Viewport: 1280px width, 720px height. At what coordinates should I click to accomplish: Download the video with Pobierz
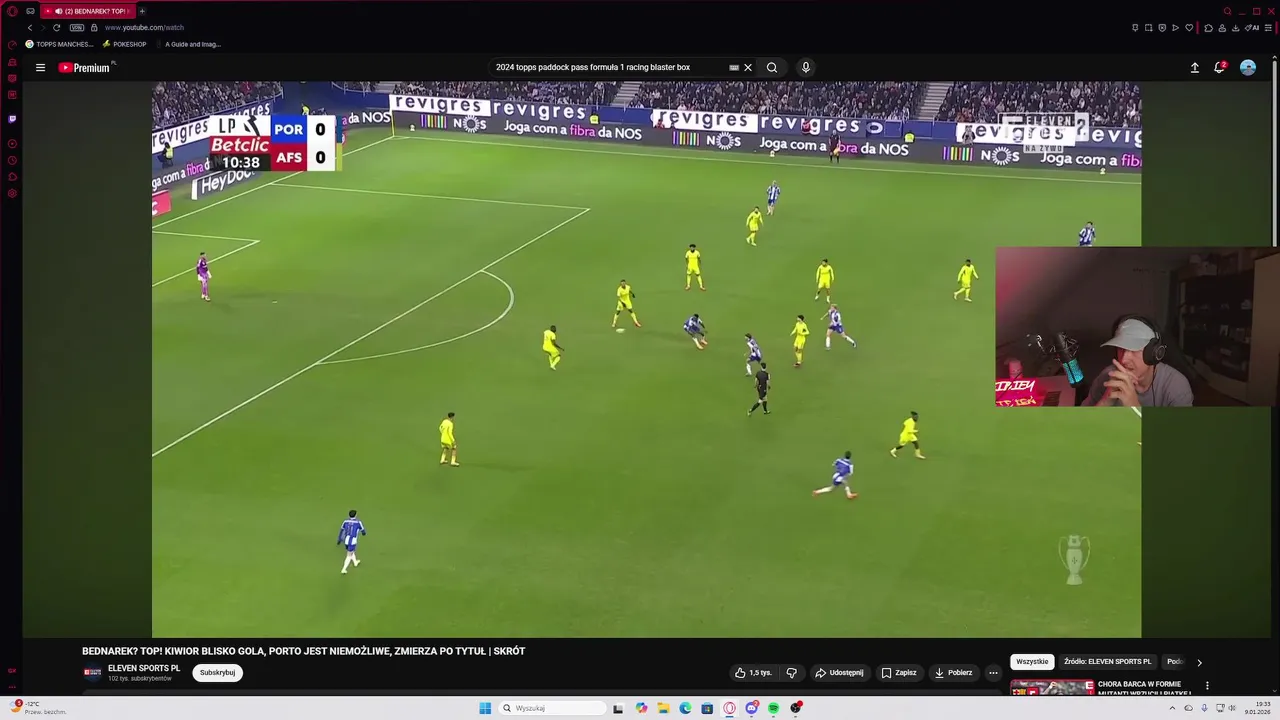pyautogui.click(x=953, y=673)
